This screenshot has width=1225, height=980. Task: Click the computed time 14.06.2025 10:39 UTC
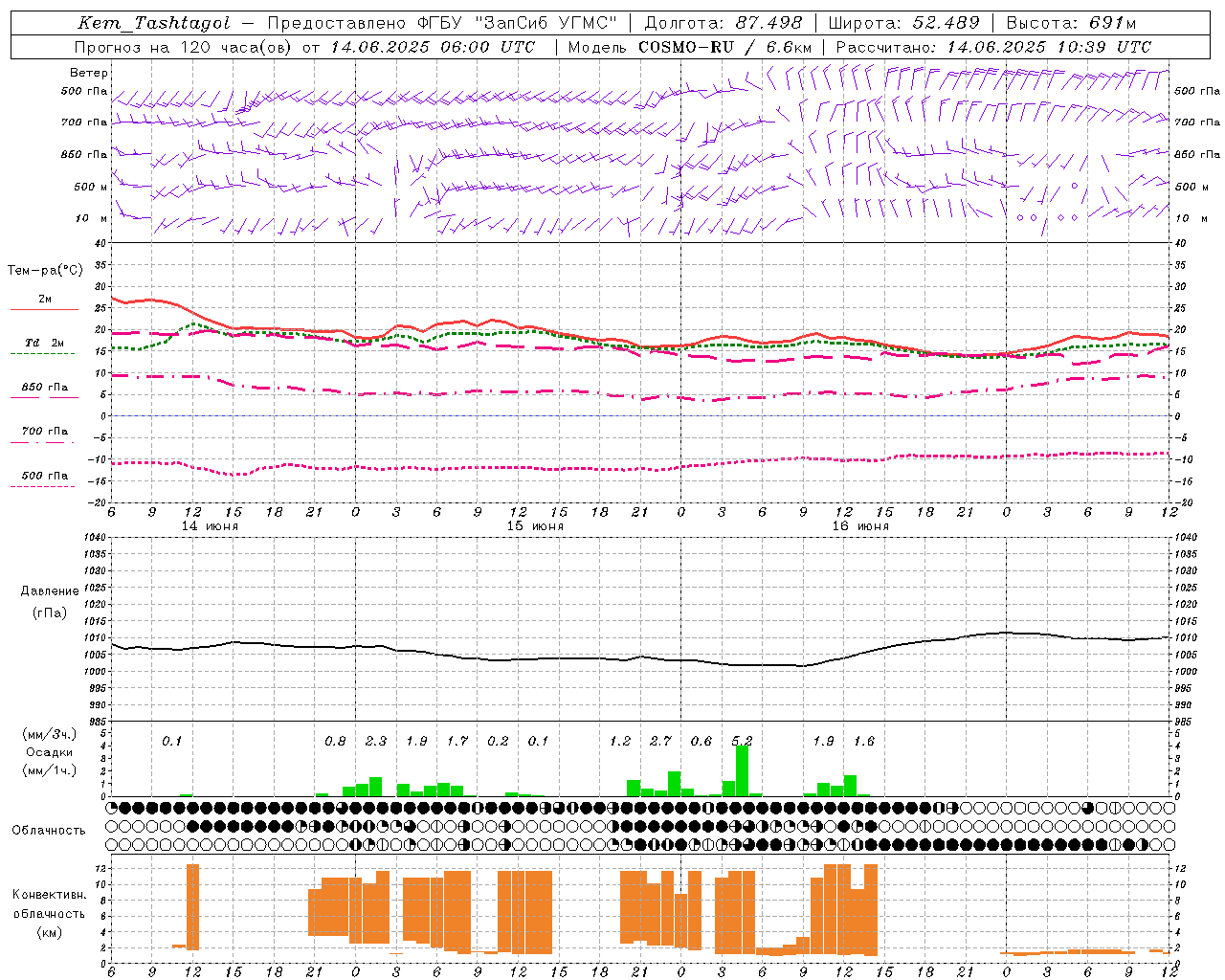(x=1049, y=47)
